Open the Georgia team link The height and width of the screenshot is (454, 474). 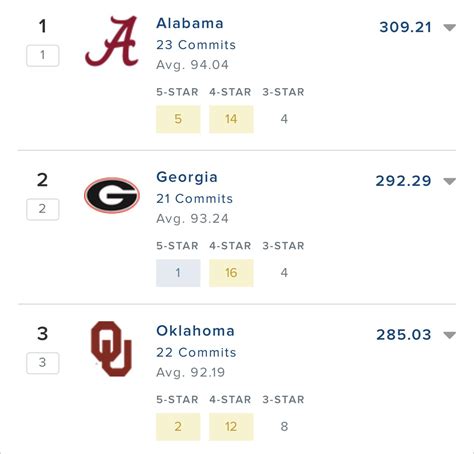pos(187,177)
